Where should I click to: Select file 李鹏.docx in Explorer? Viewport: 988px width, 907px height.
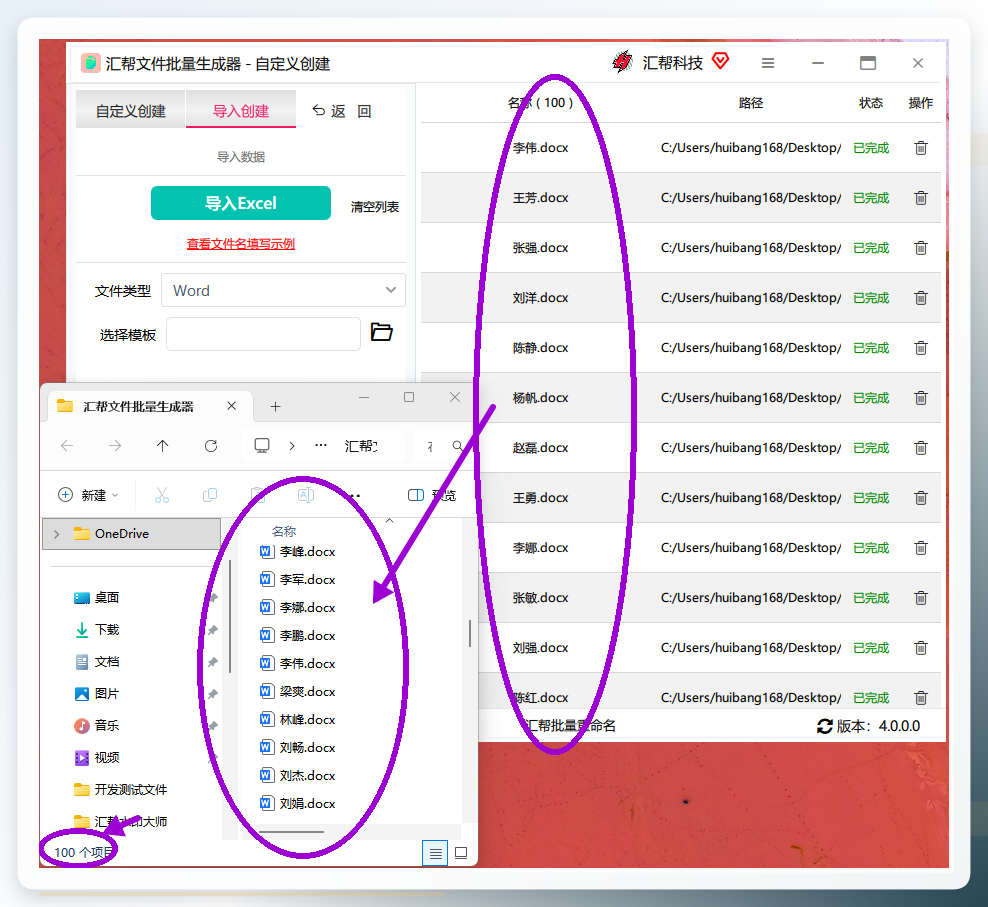tap(297, 636)
